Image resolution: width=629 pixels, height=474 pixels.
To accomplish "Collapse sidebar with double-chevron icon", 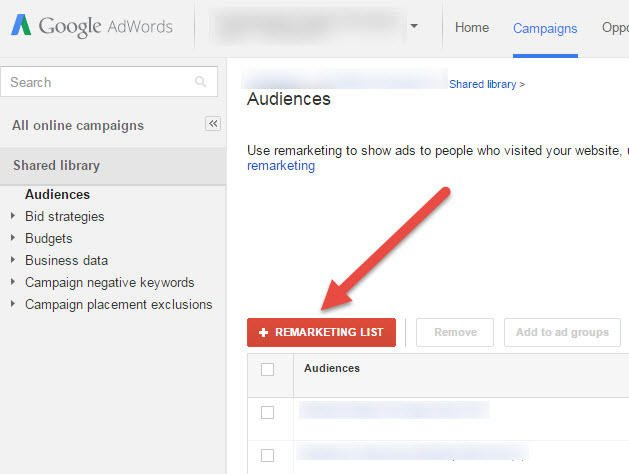I will click(x=213, y=124).
